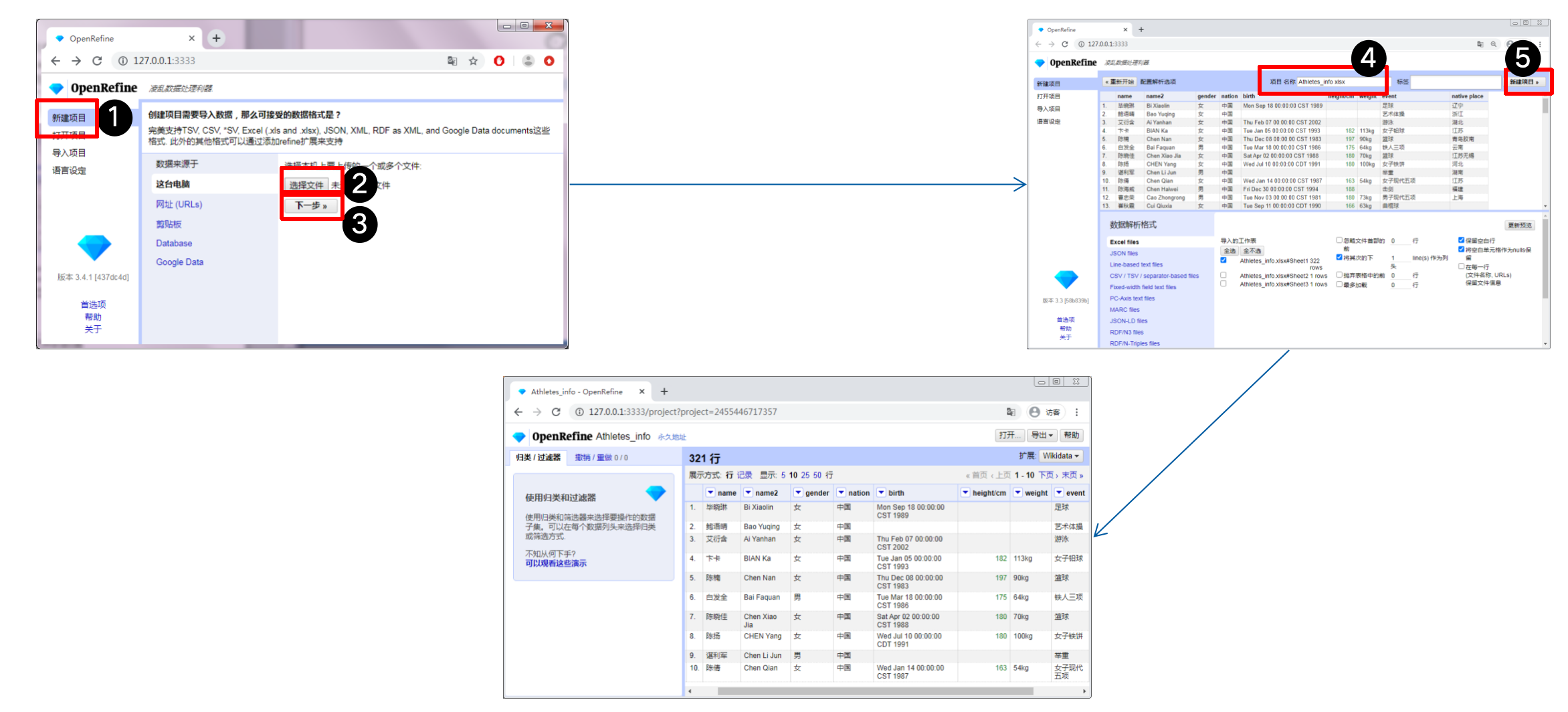
Task: Open name column dropdown in Athletes_info table
Action: click(x=710, y=493)
